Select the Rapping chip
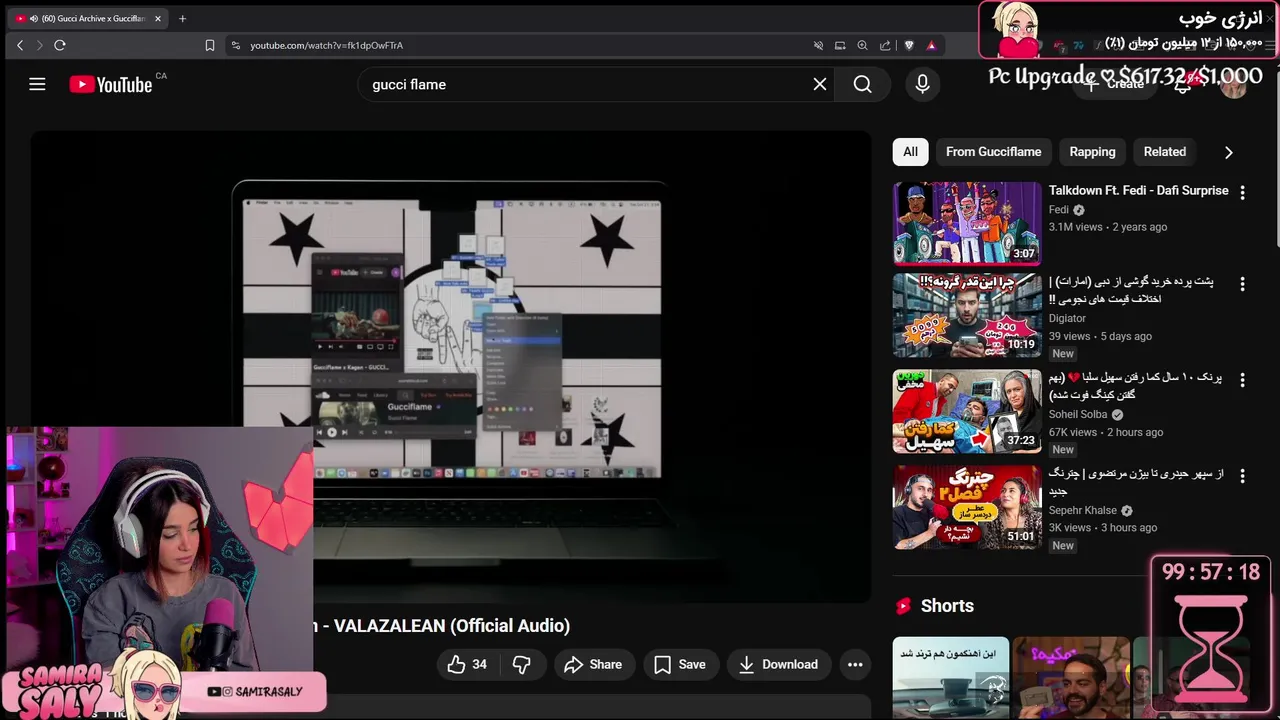This screenshot has width=1280, height=720. (x=1092, y=152)
